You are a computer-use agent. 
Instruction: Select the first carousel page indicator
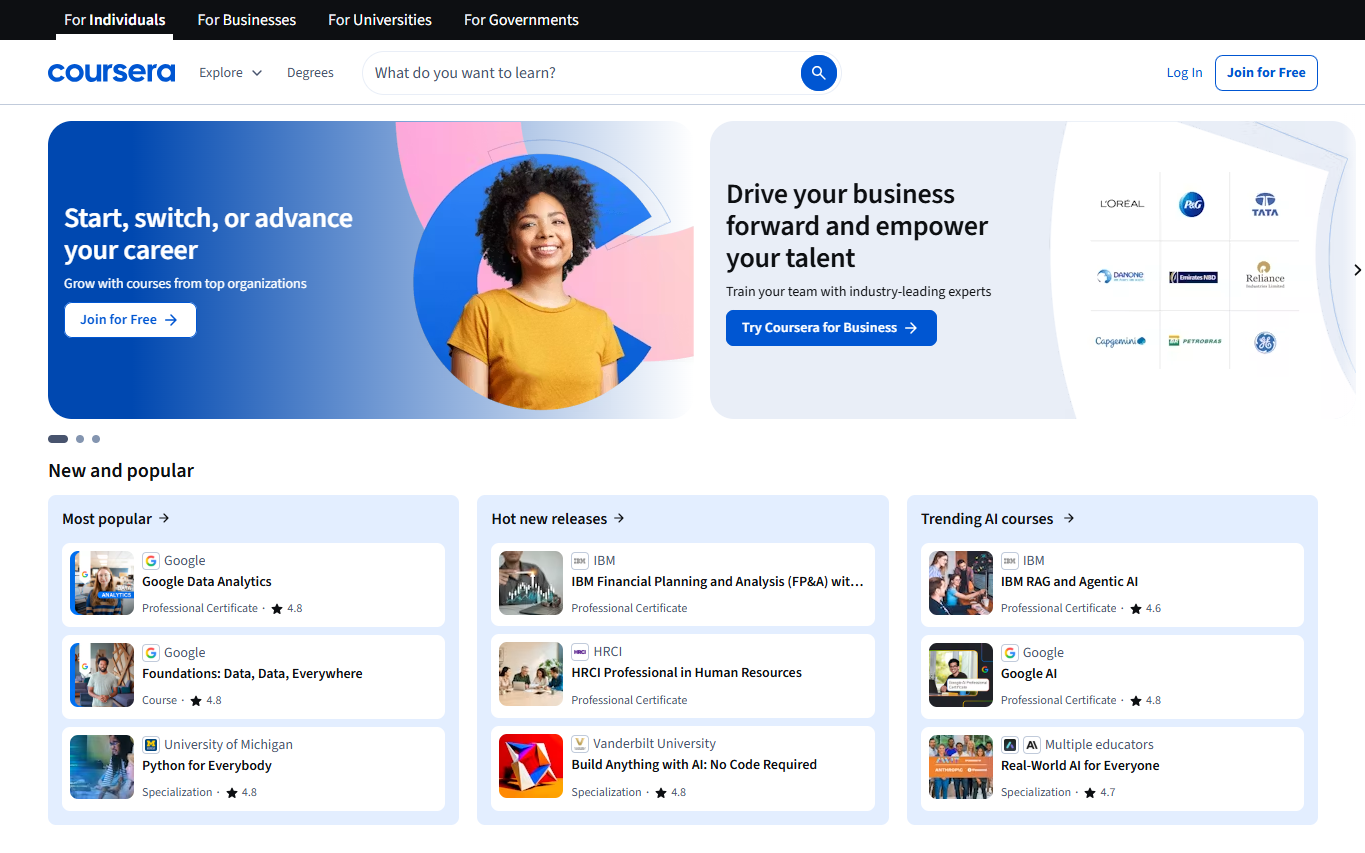point(58,439)
